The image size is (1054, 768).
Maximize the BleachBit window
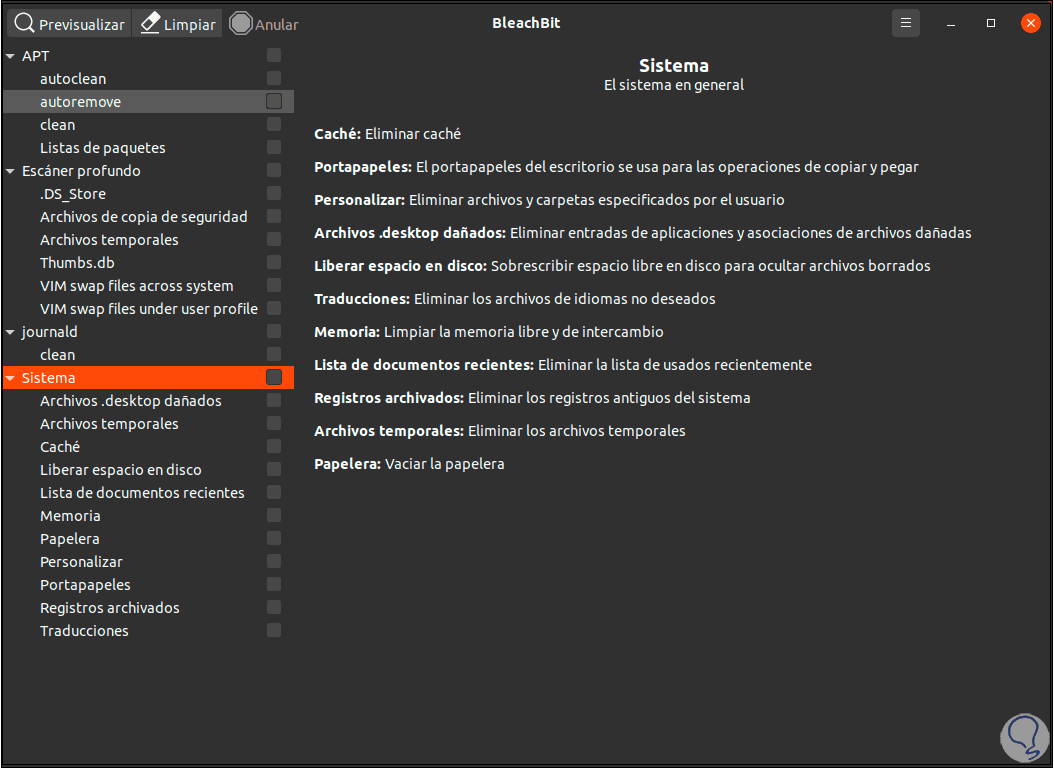(x=990, y=24)
